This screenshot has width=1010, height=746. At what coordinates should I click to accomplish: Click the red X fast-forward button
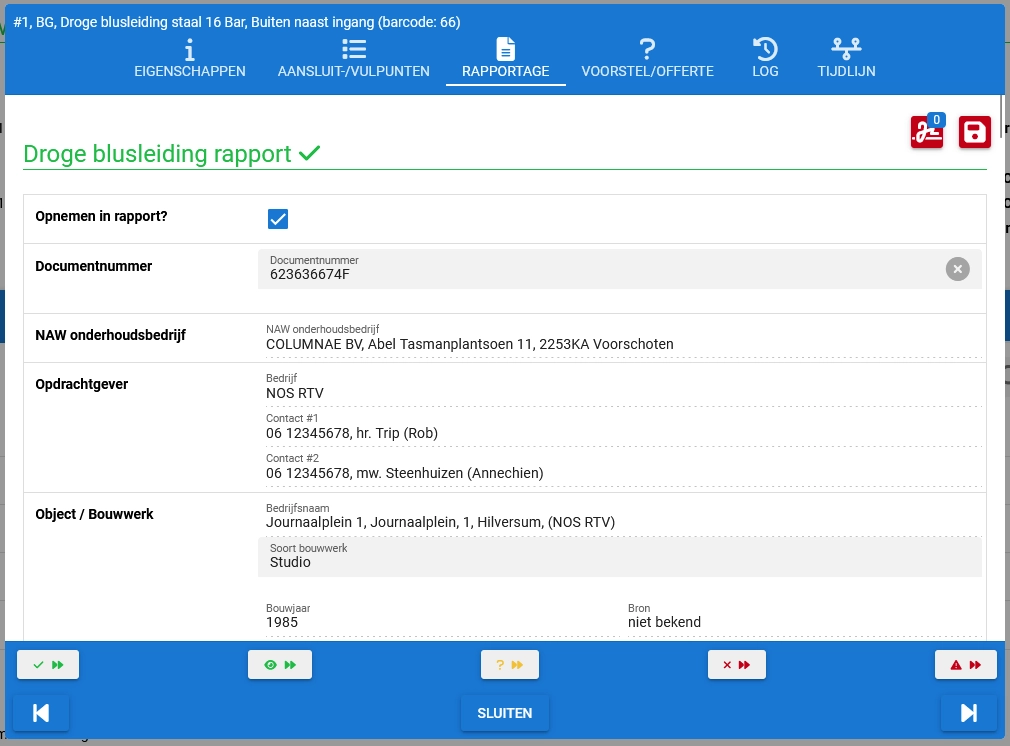pyautogui.click(x=736, y=665)
